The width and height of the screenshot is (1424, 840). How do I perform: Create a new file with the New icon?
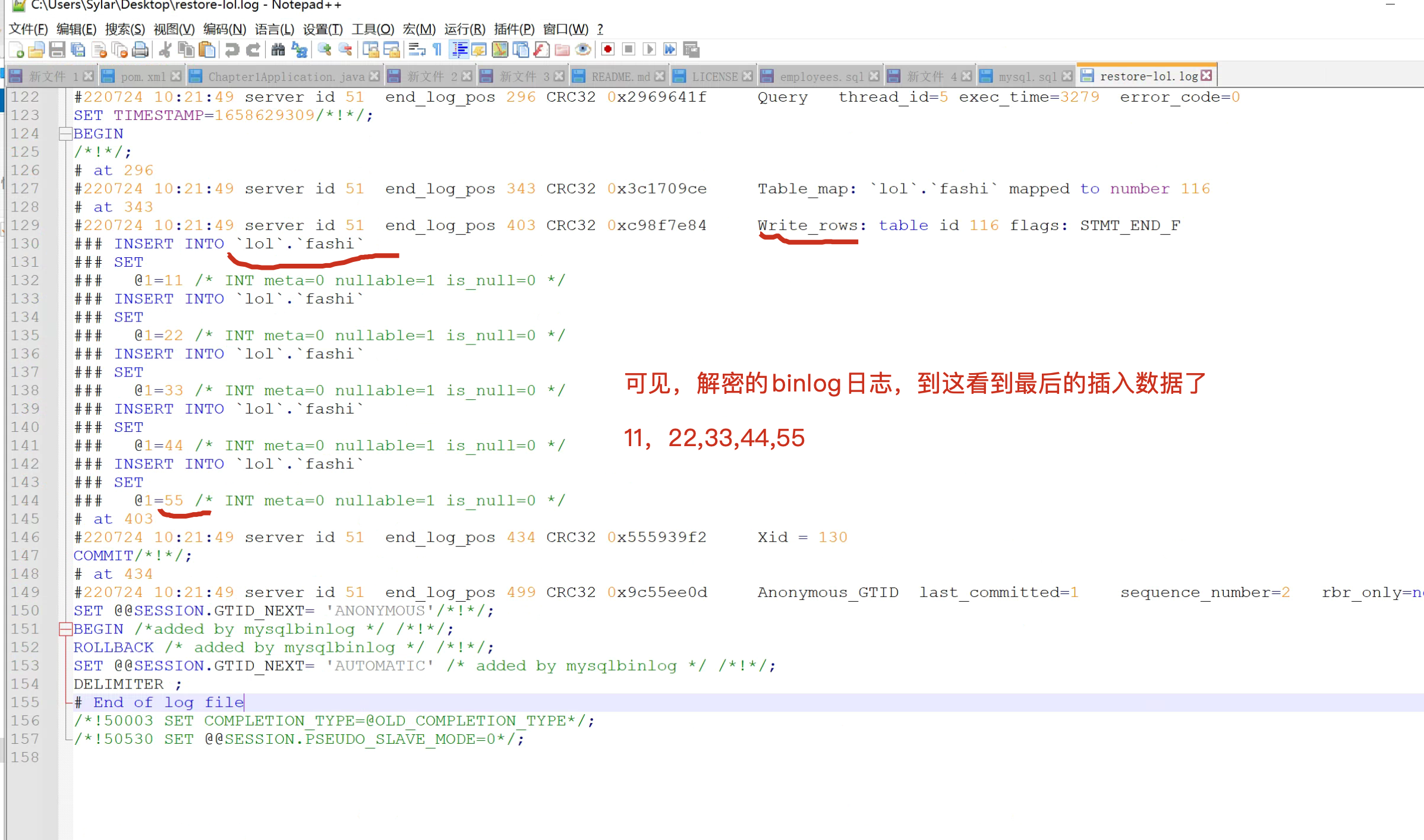16,50
